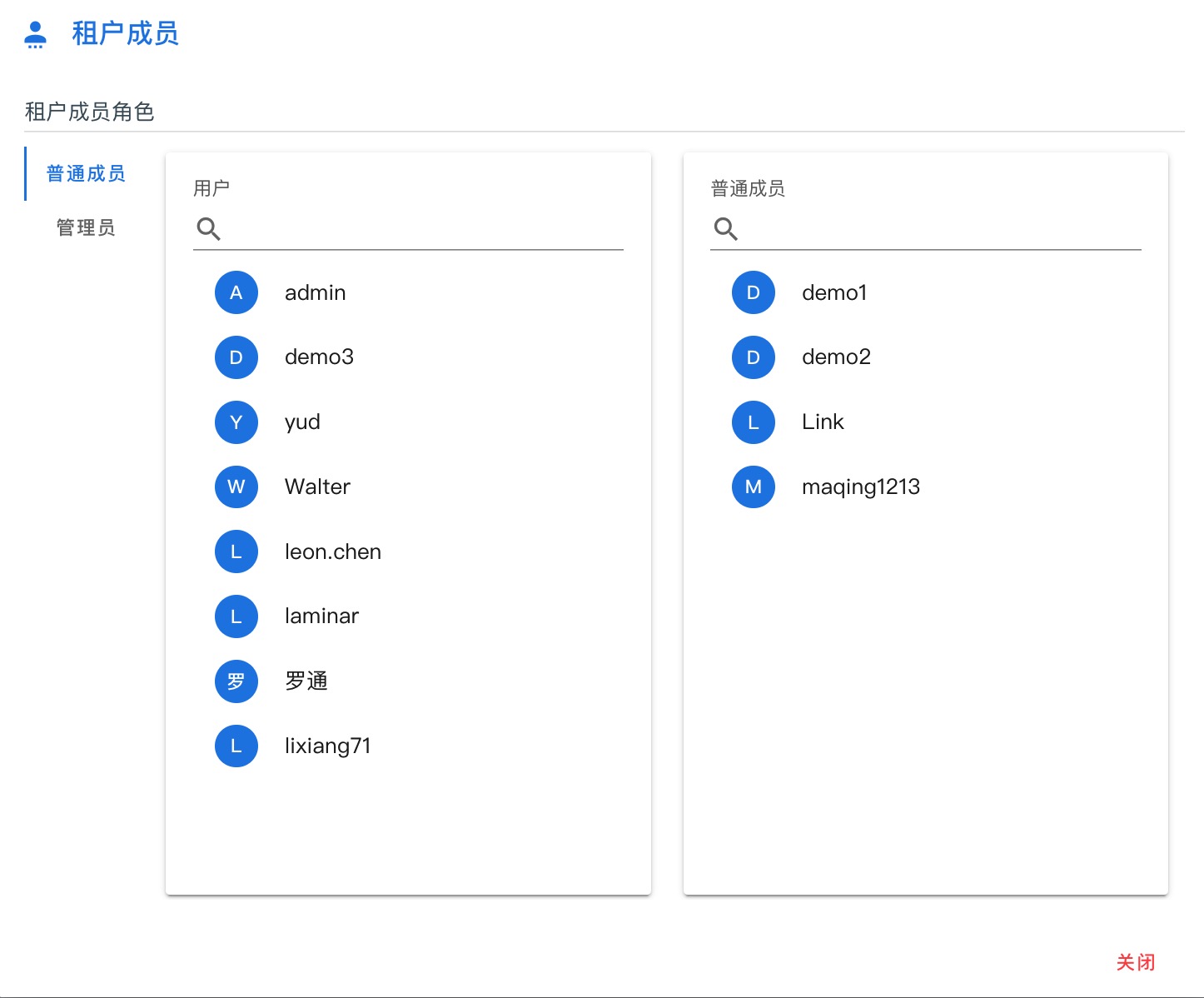
Task: Select lixiang71 in the user list
Action: [408, 746]
